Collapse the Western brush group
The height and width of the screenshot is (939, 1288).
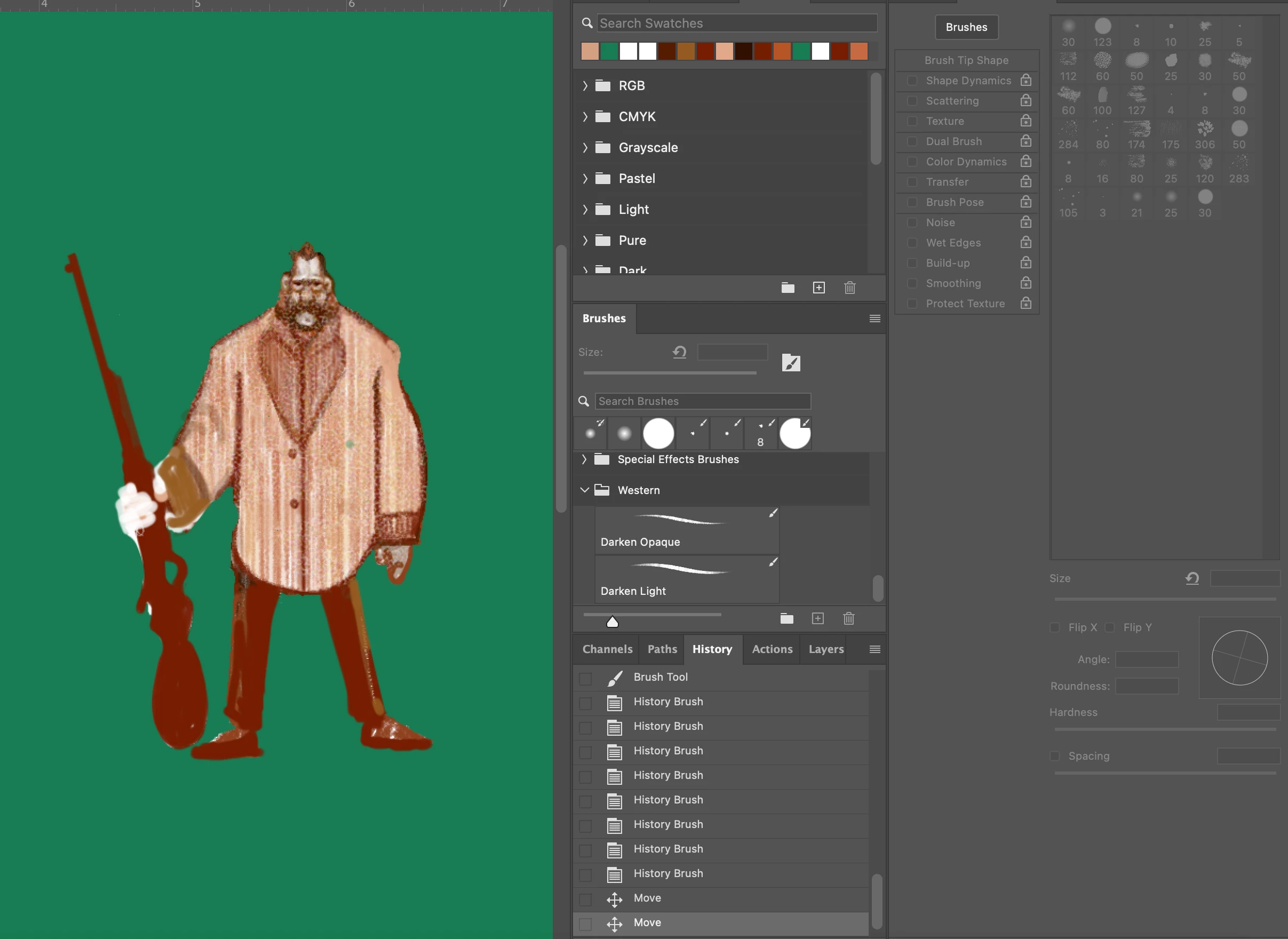pyautogui.click(x=584, y=490)
